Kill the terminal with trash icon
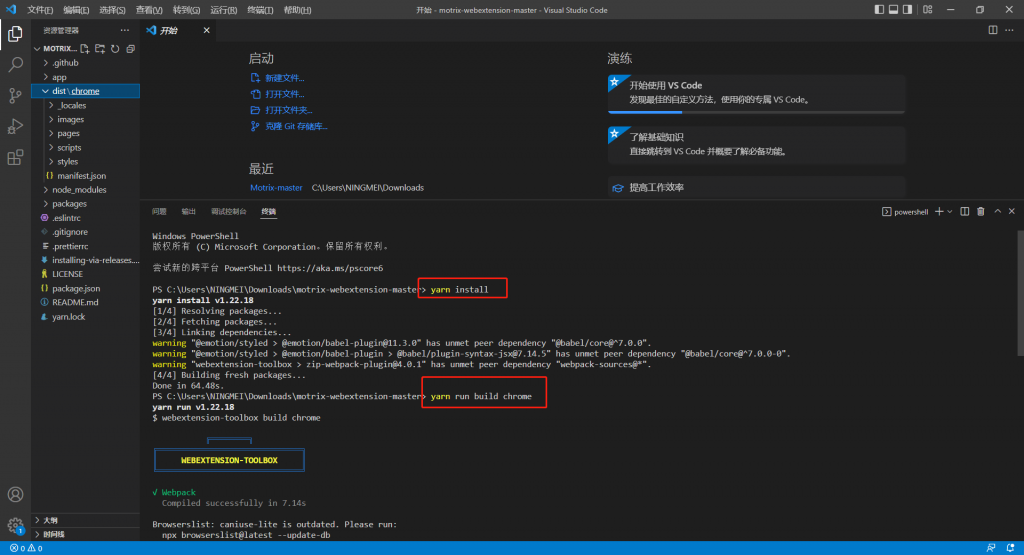This screenshot has height=555, width=1024. pyautogui.click(x=981, y=212)
